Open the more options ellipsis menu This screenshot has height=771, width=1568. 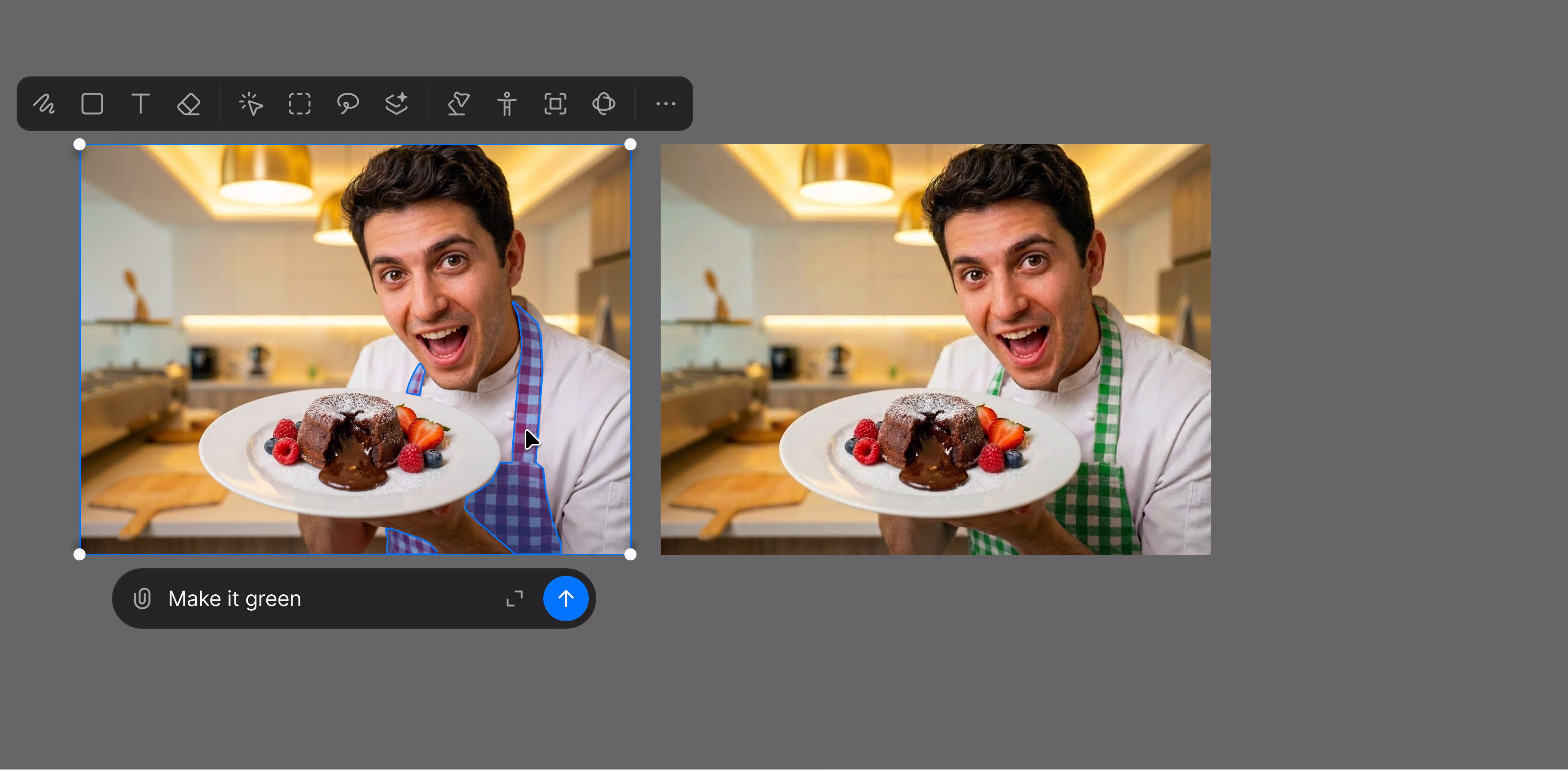[x=666, y=104]
